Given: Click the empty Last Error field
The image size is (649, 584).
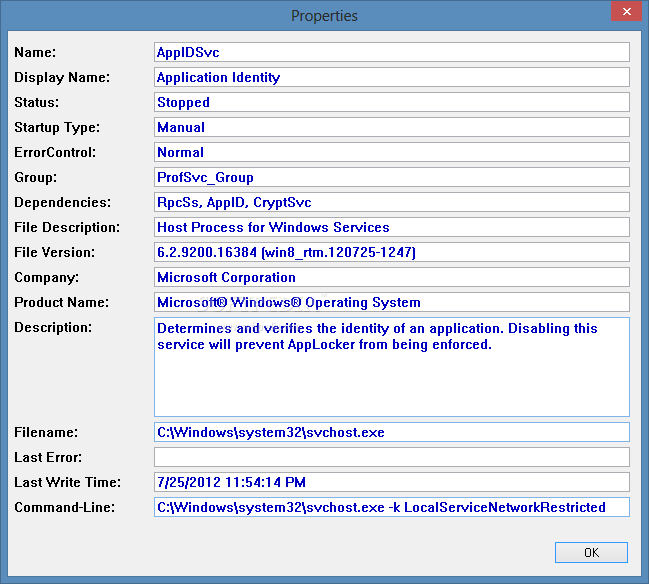Looking at the screenshot, I should [x=392, y=457].
